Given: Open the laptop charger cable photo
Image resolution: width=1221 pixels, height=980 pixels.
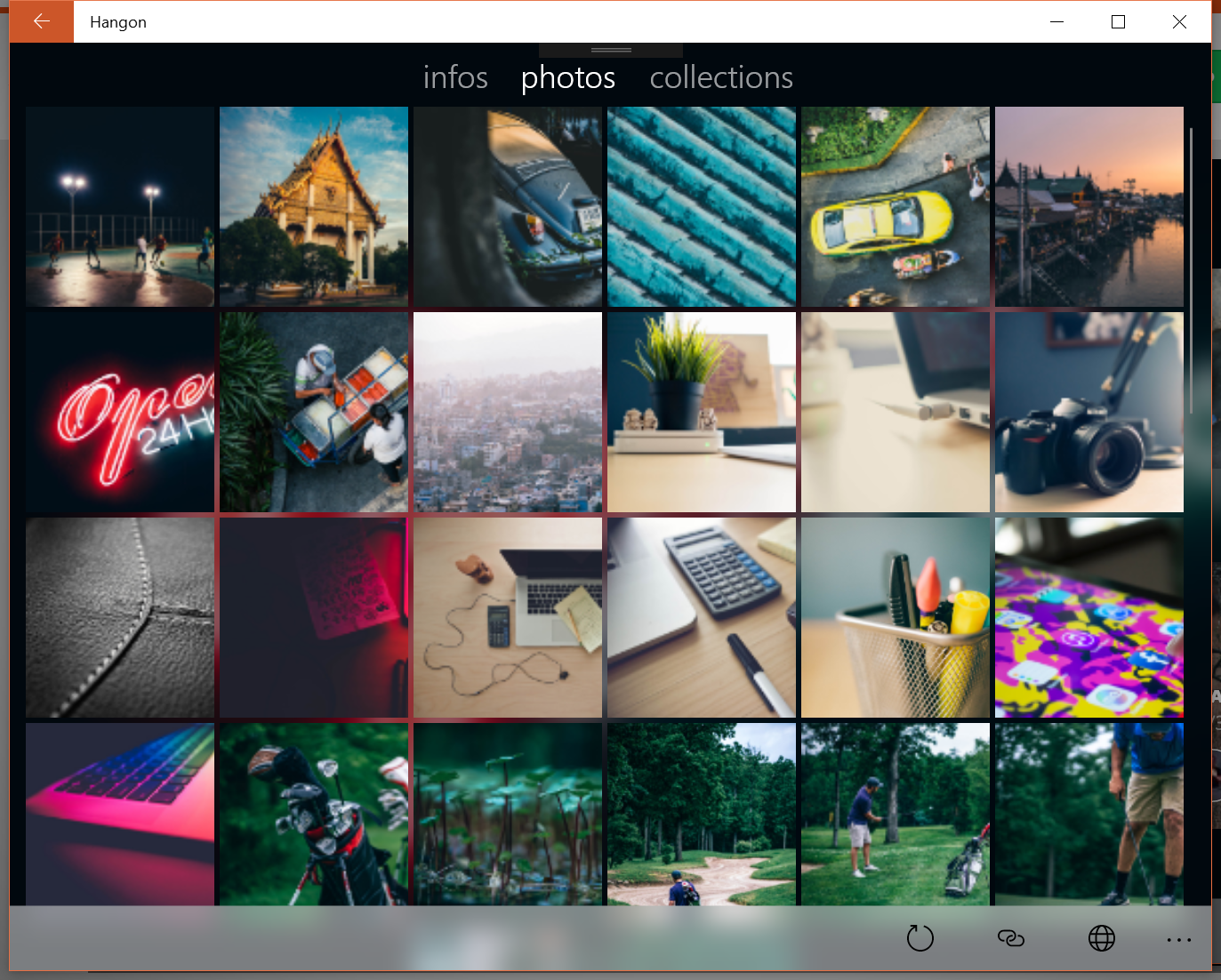Looking at the screenshot, I should click(896, 412).
